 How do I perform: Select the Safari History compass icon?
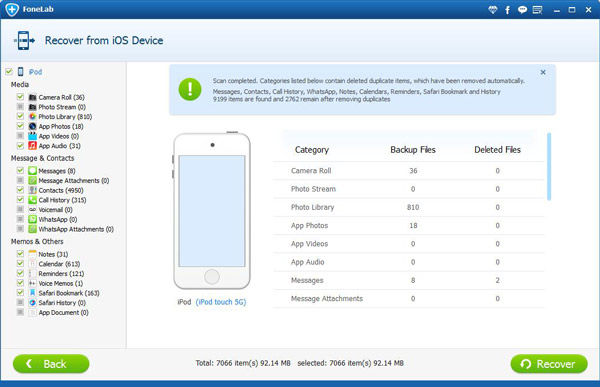click(33, 302)
